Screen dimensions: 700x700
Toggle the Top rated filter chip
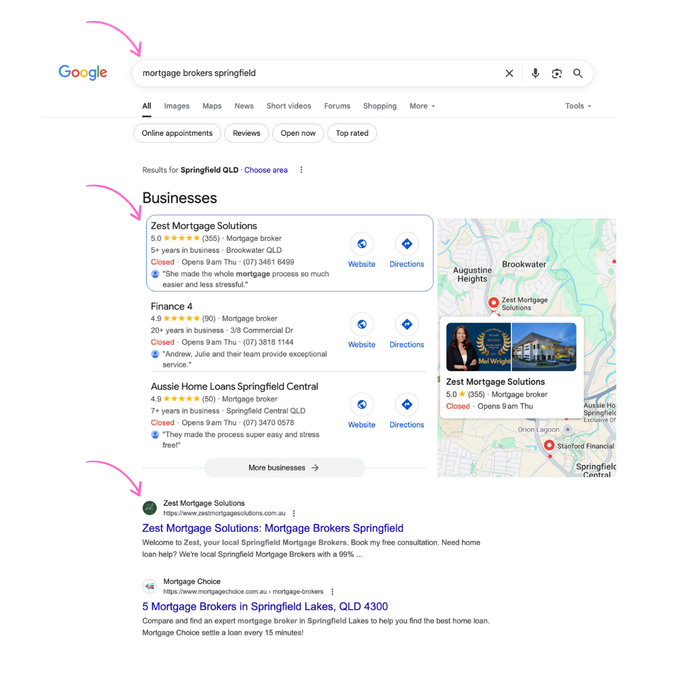pyautogui.click(x=352, y=133)
